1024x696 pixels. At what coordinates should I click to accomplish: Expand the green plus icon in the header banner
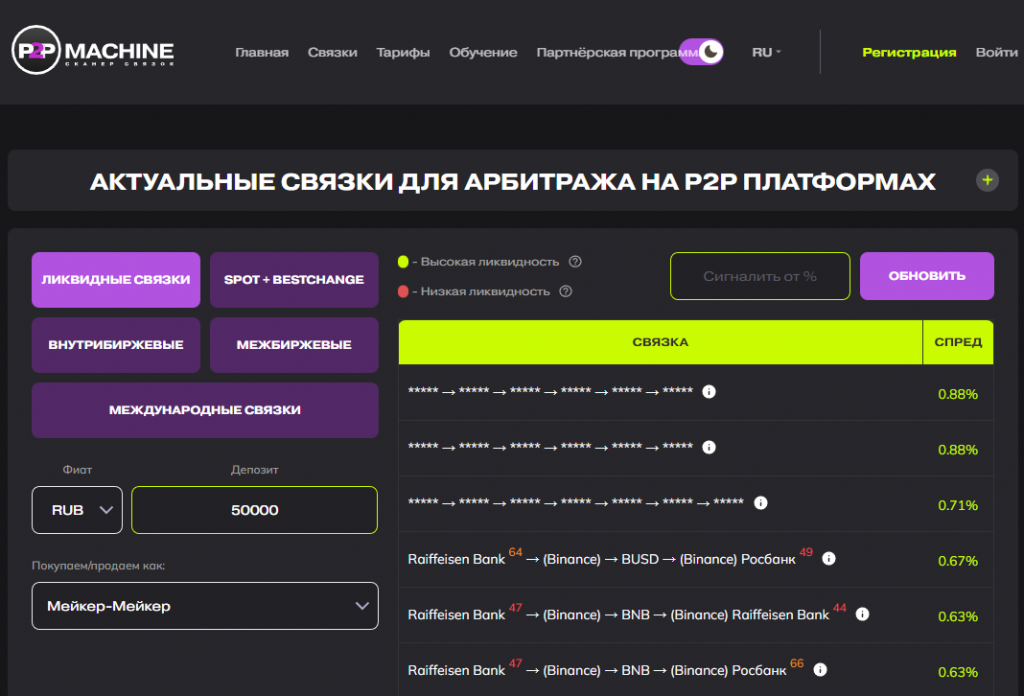tap(987, 180)
